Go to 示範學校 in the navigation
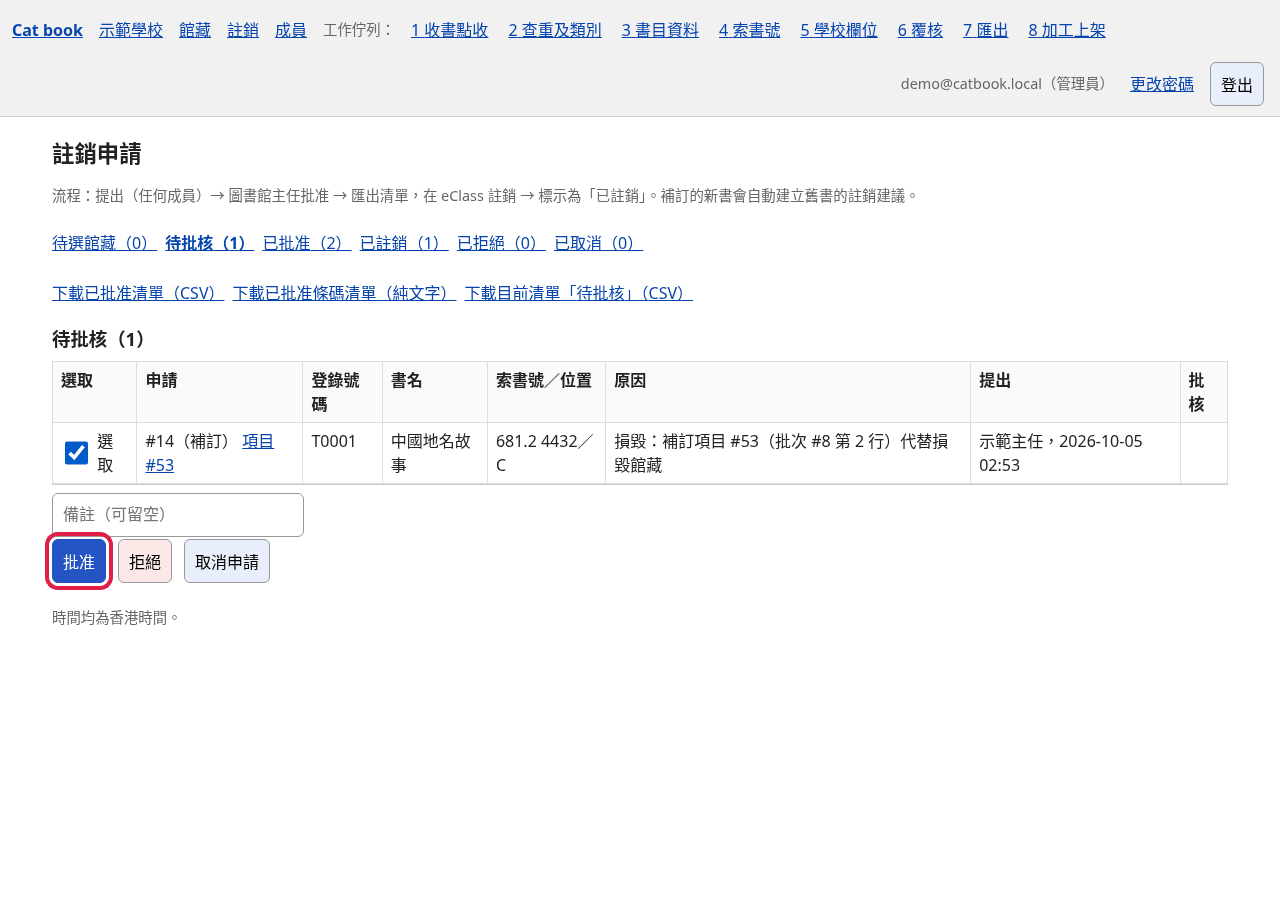Viewport: 1280px width, 900px height. coord(131,30)
